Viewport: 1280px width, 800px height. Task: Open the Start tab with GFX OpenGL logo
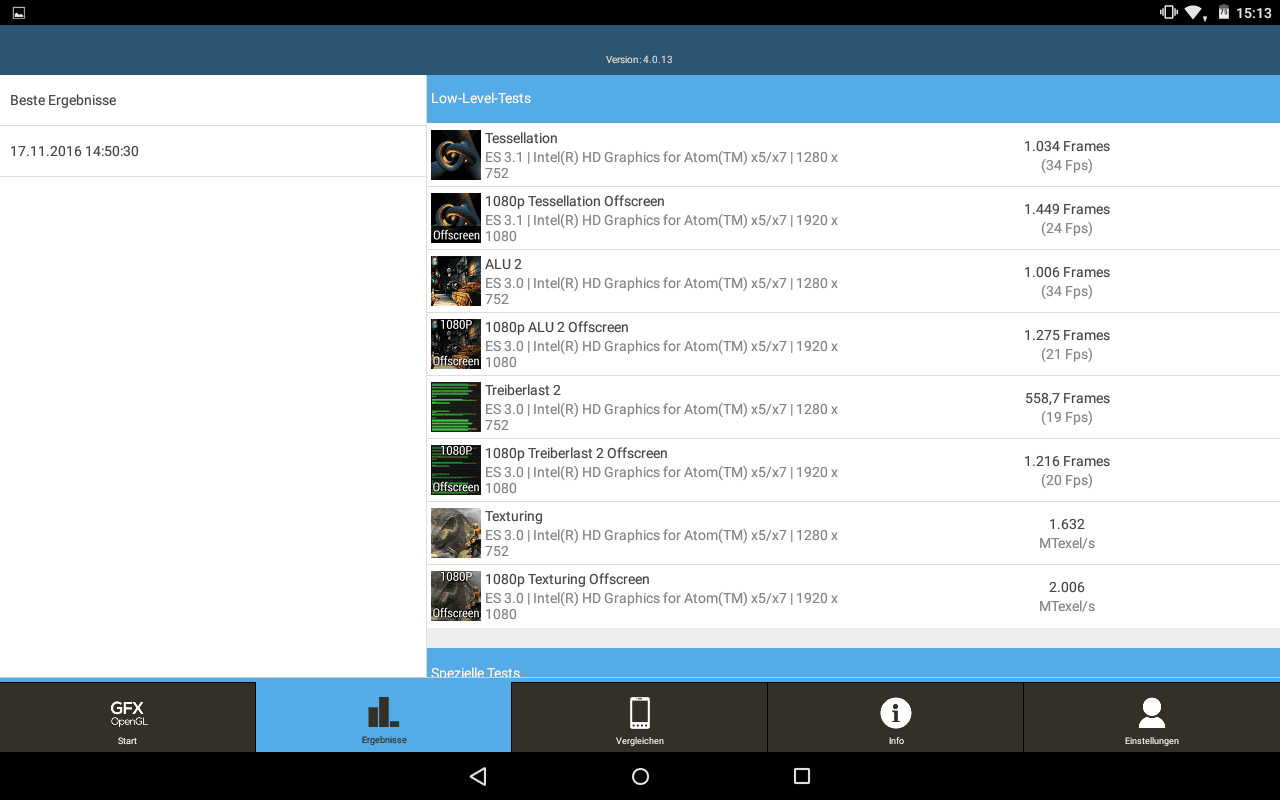[127, 717]
